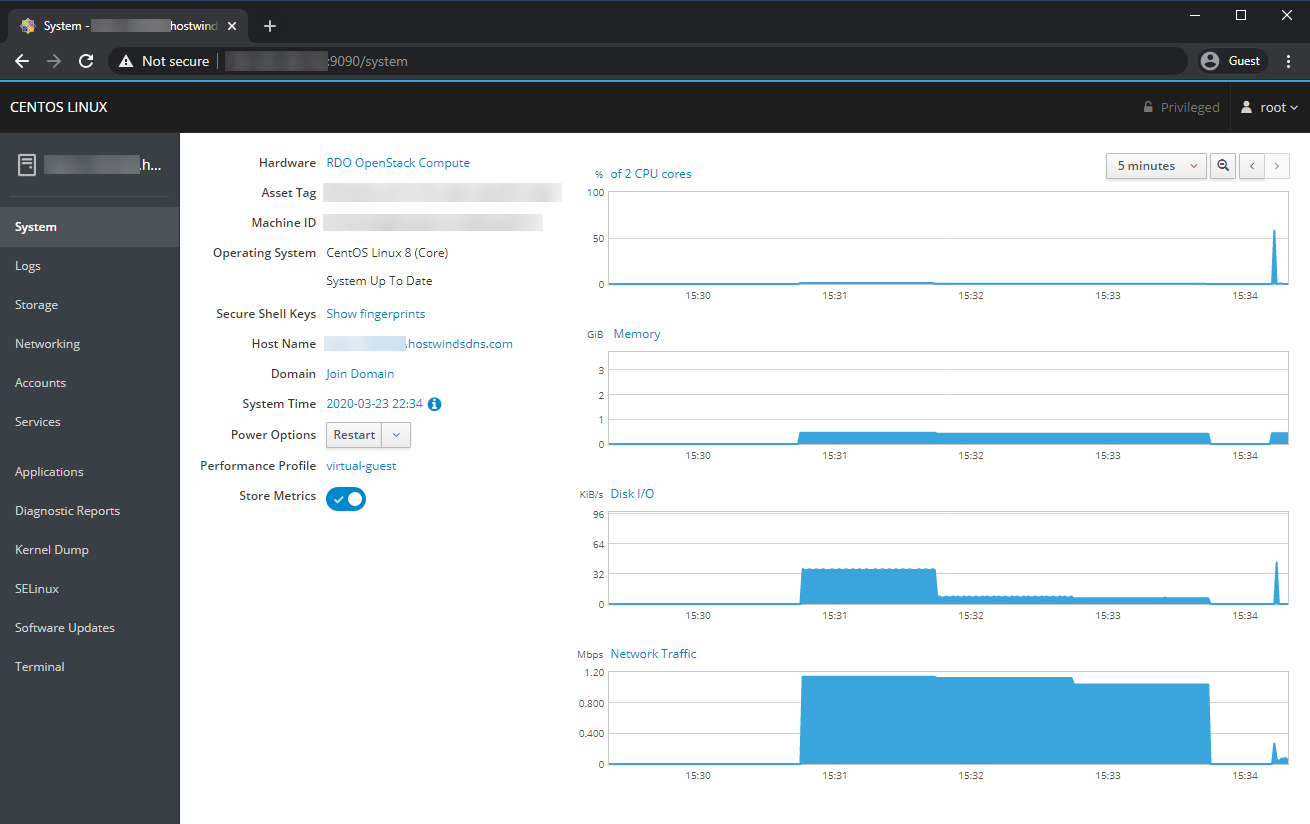Open a new browser tab
This screenshot has width=1310, height=824.
(269, 26)
